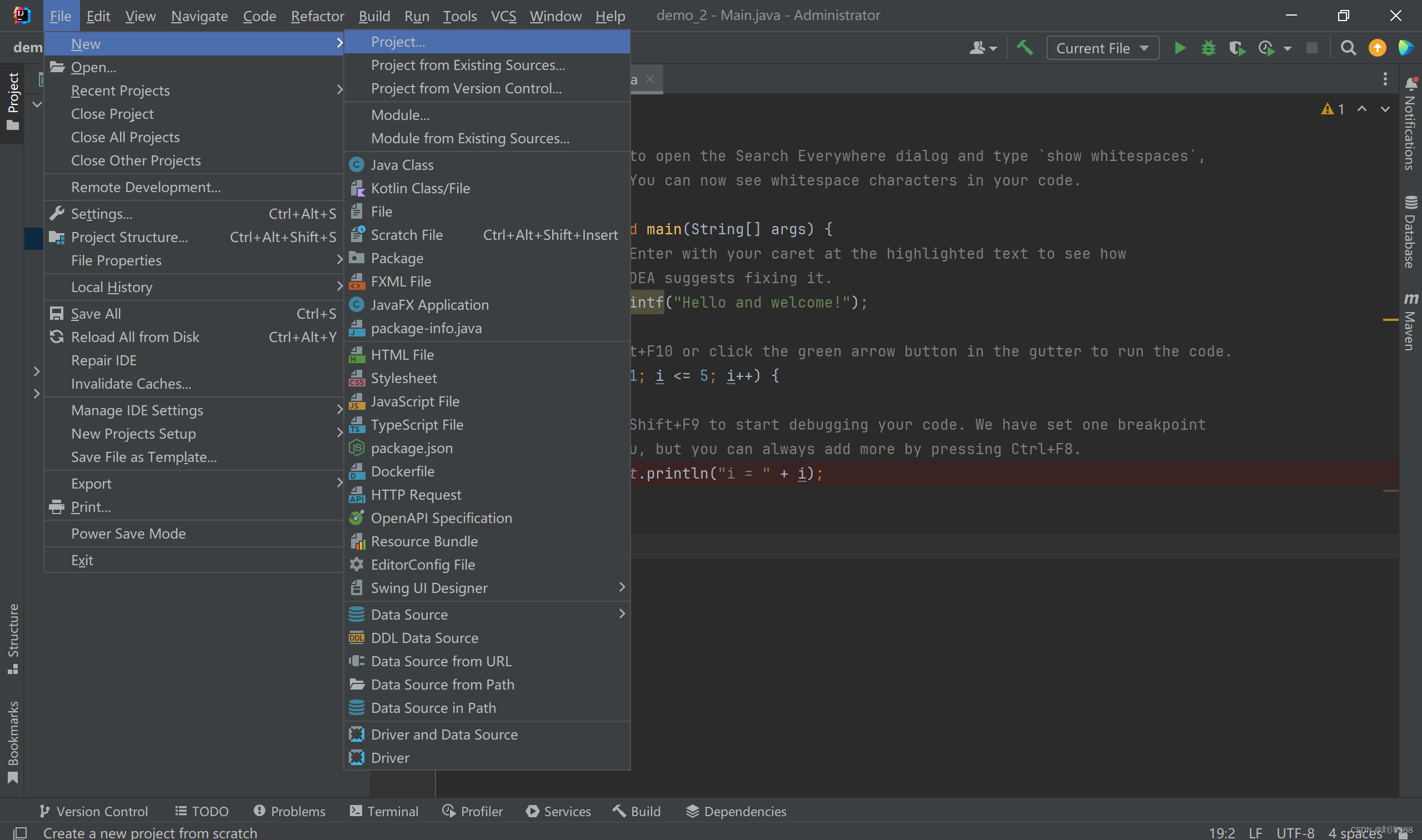
Task: Click 19:2 caret position indicator
Action: pos(1221,833)
